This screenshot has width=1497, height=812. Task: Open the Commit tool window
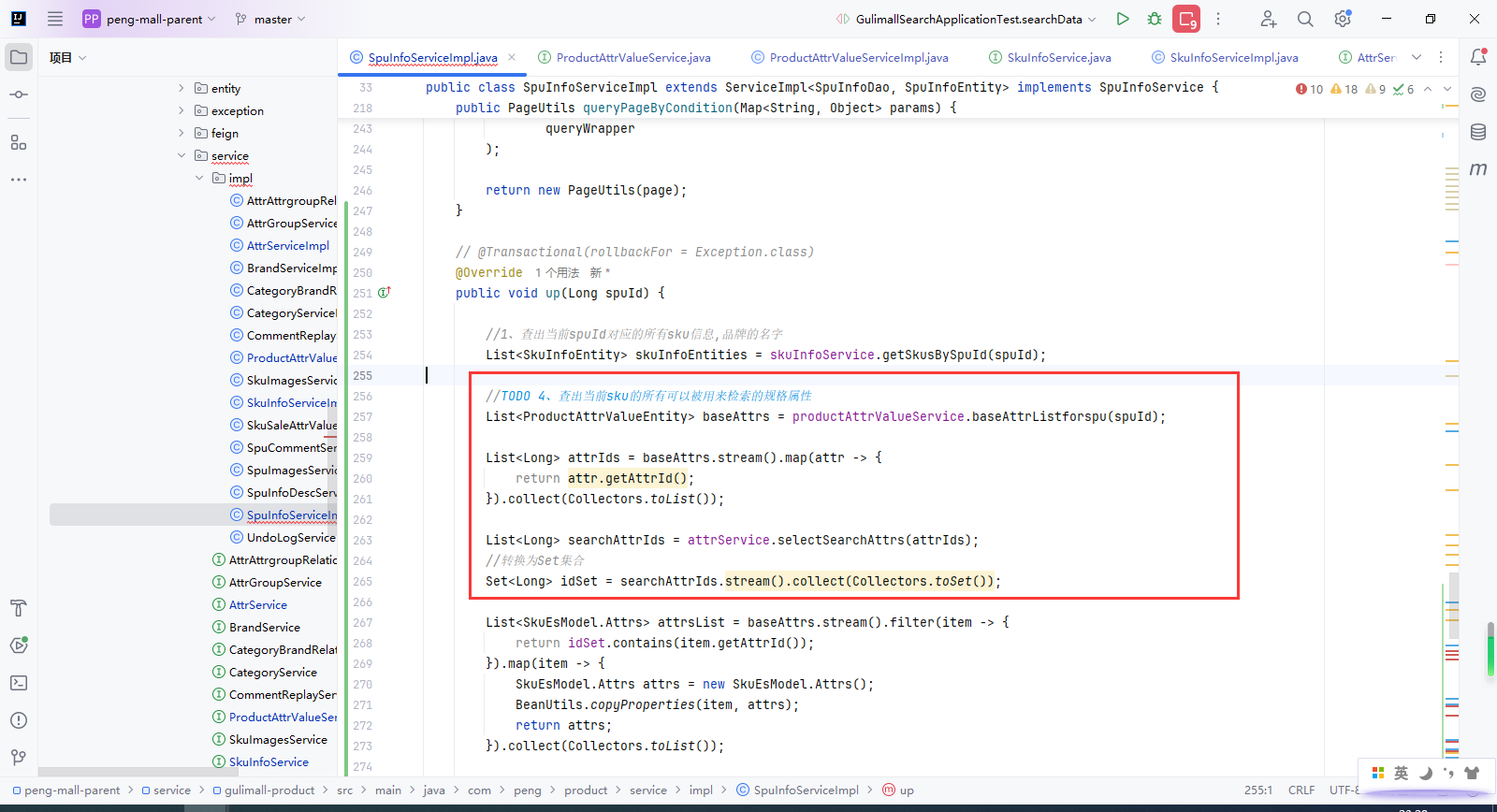pos(19,94)
